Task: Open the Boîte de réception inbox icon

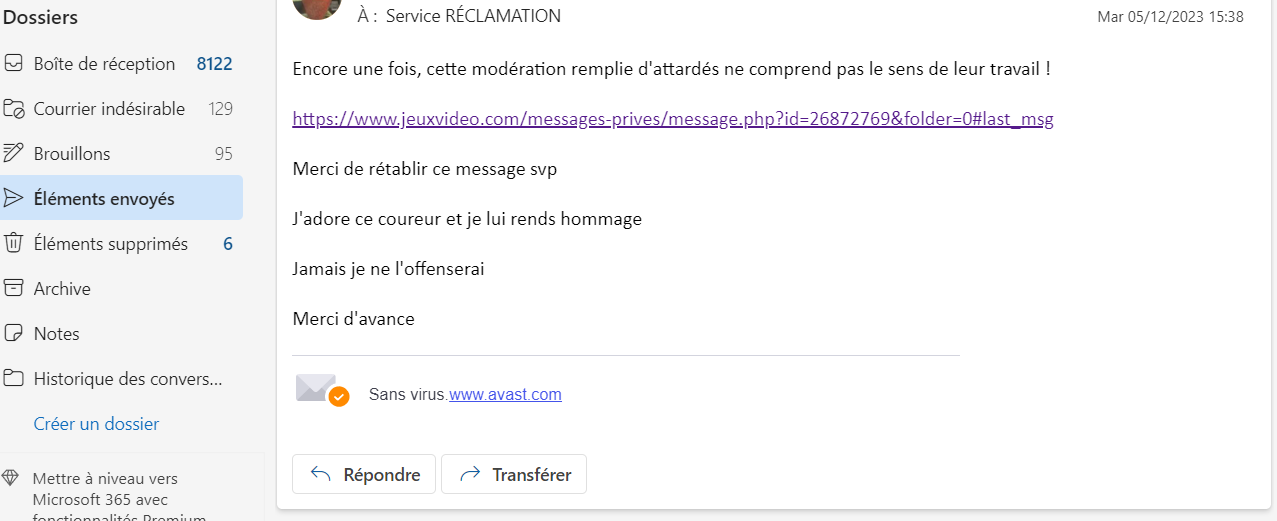Action: point(14,64)
